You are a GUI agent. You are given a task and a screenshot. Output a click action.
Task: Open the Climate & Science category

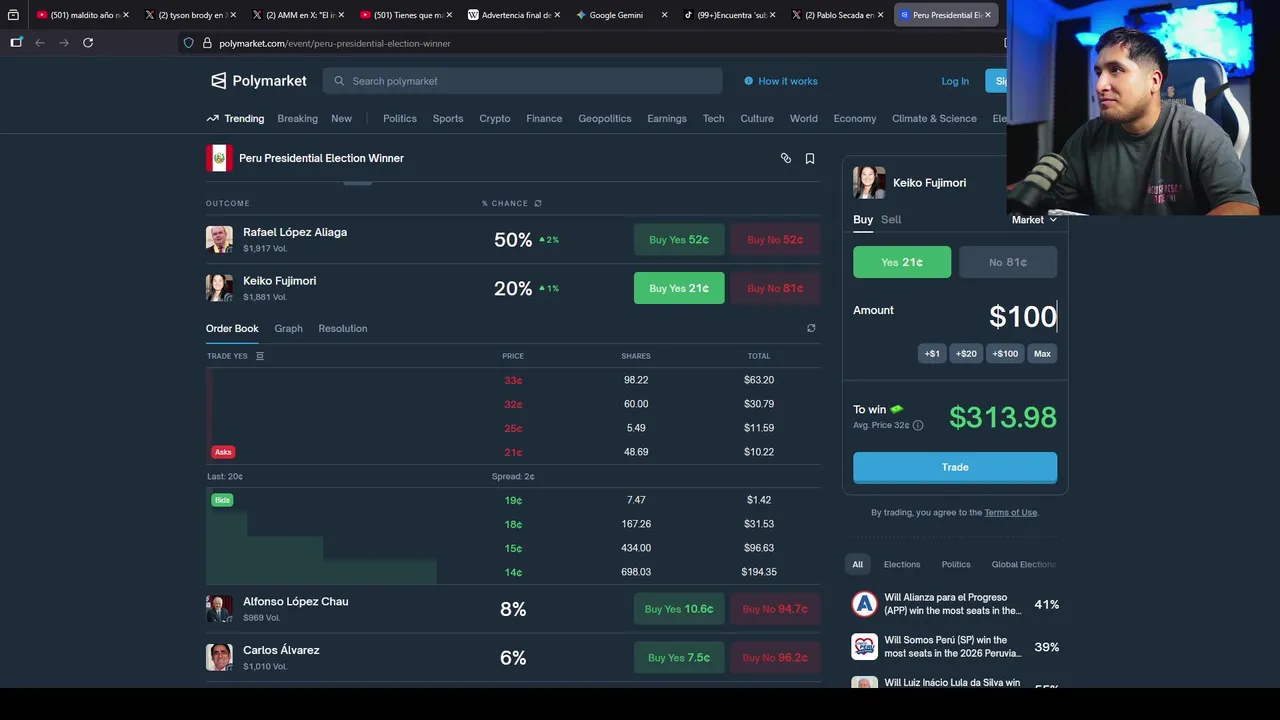click(934, 118)
